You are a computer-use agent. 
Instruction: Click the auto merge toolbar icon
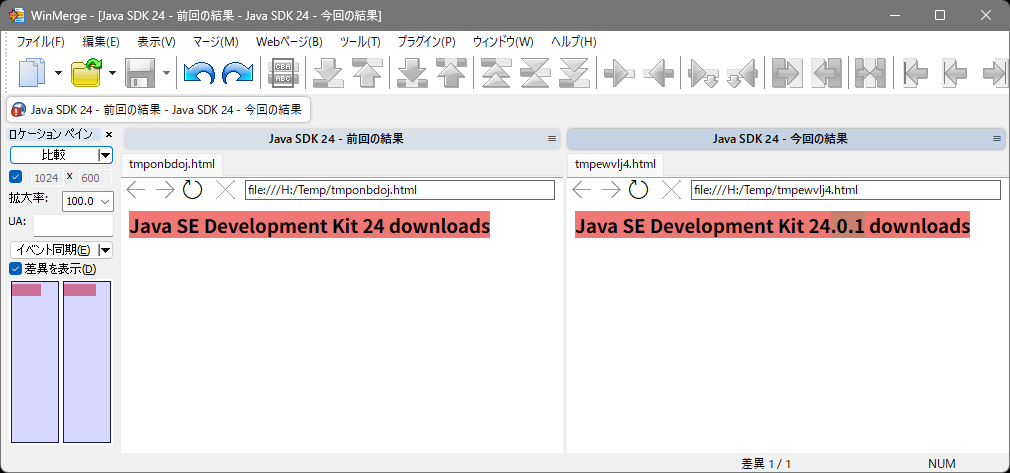click(871, 73)
